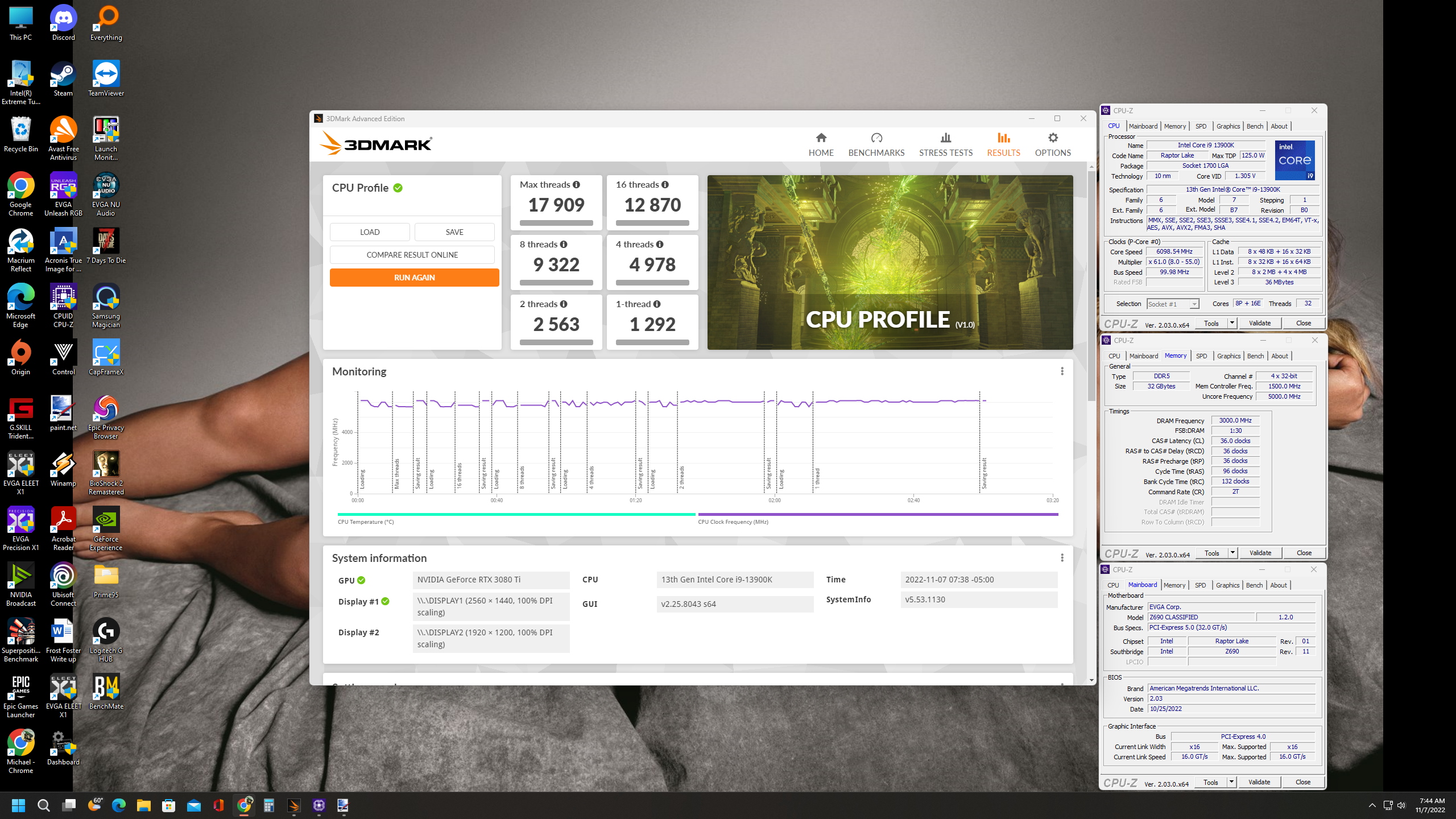Select SPD tab in top CPU-Z window
This screenshot has height=819, width=1456.
[1201, 126]
